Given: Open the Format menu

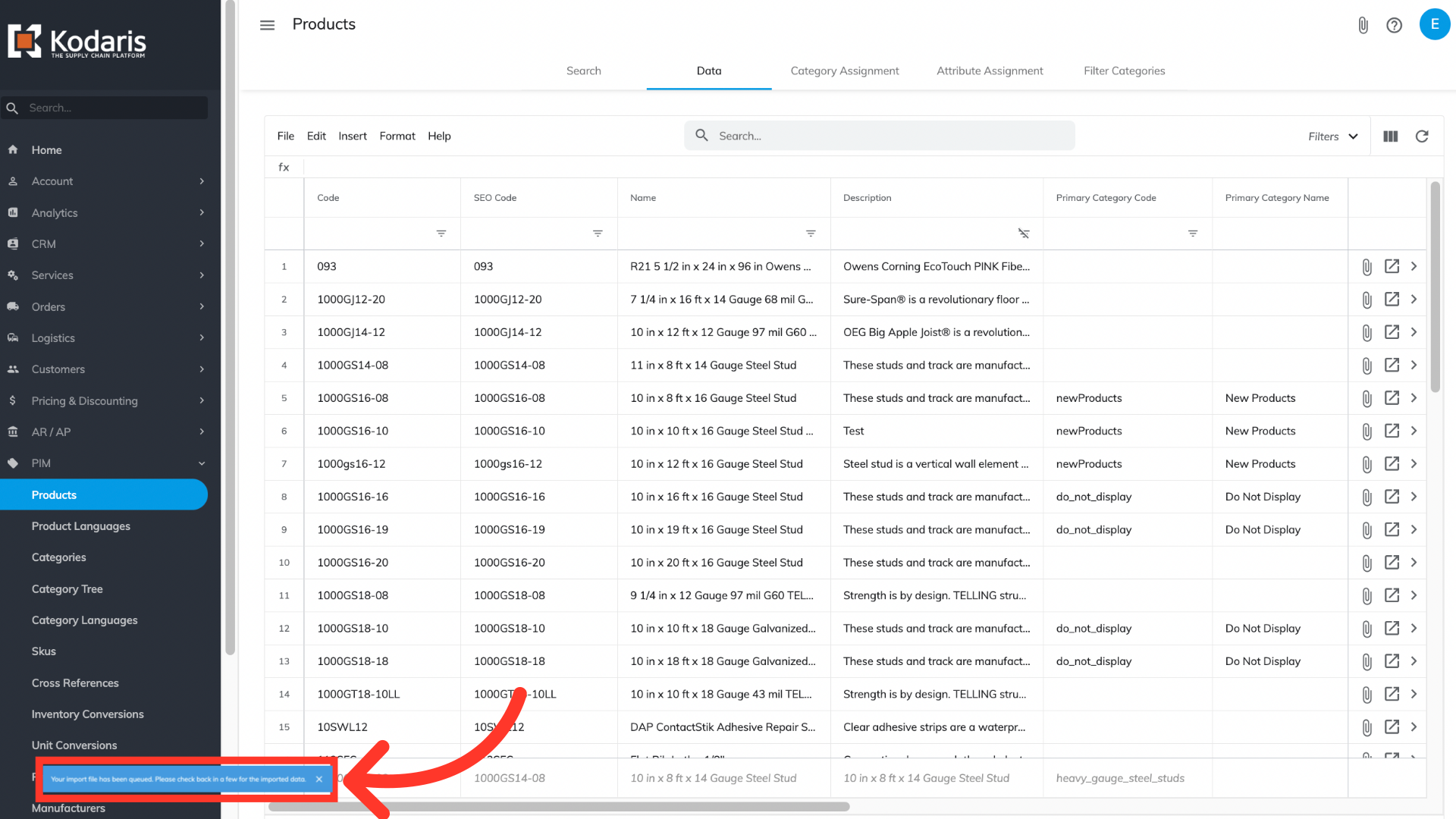Looking at the screenshot, I should coord(397,136).
